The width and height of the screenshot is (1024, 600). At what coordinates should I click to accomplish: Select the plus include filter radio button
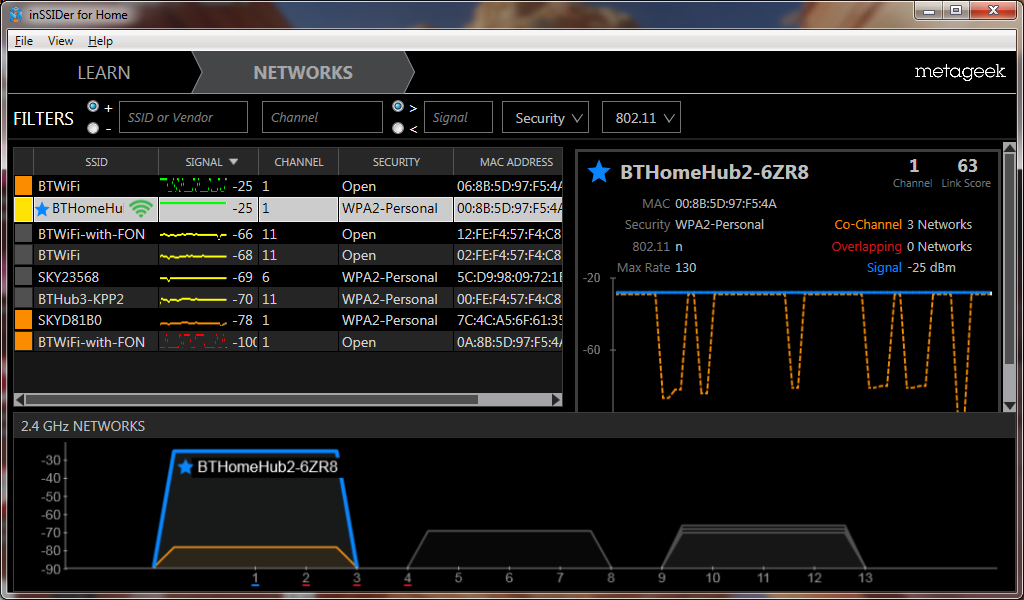click(93, 107)
